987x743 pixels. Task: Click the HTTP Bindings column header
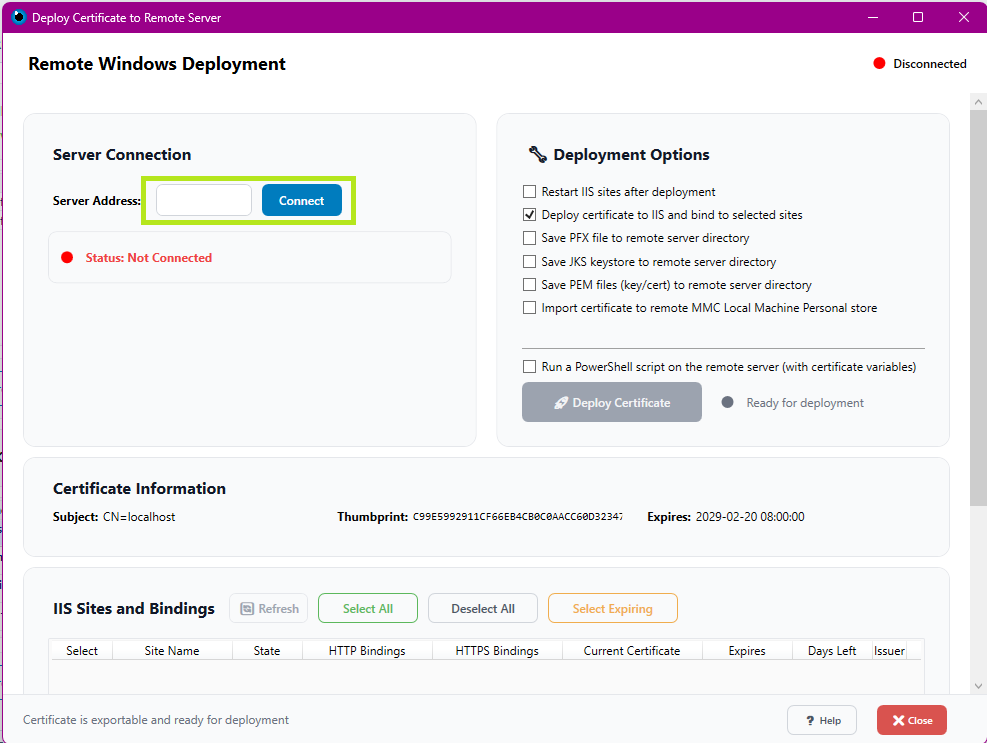point(367,650)
